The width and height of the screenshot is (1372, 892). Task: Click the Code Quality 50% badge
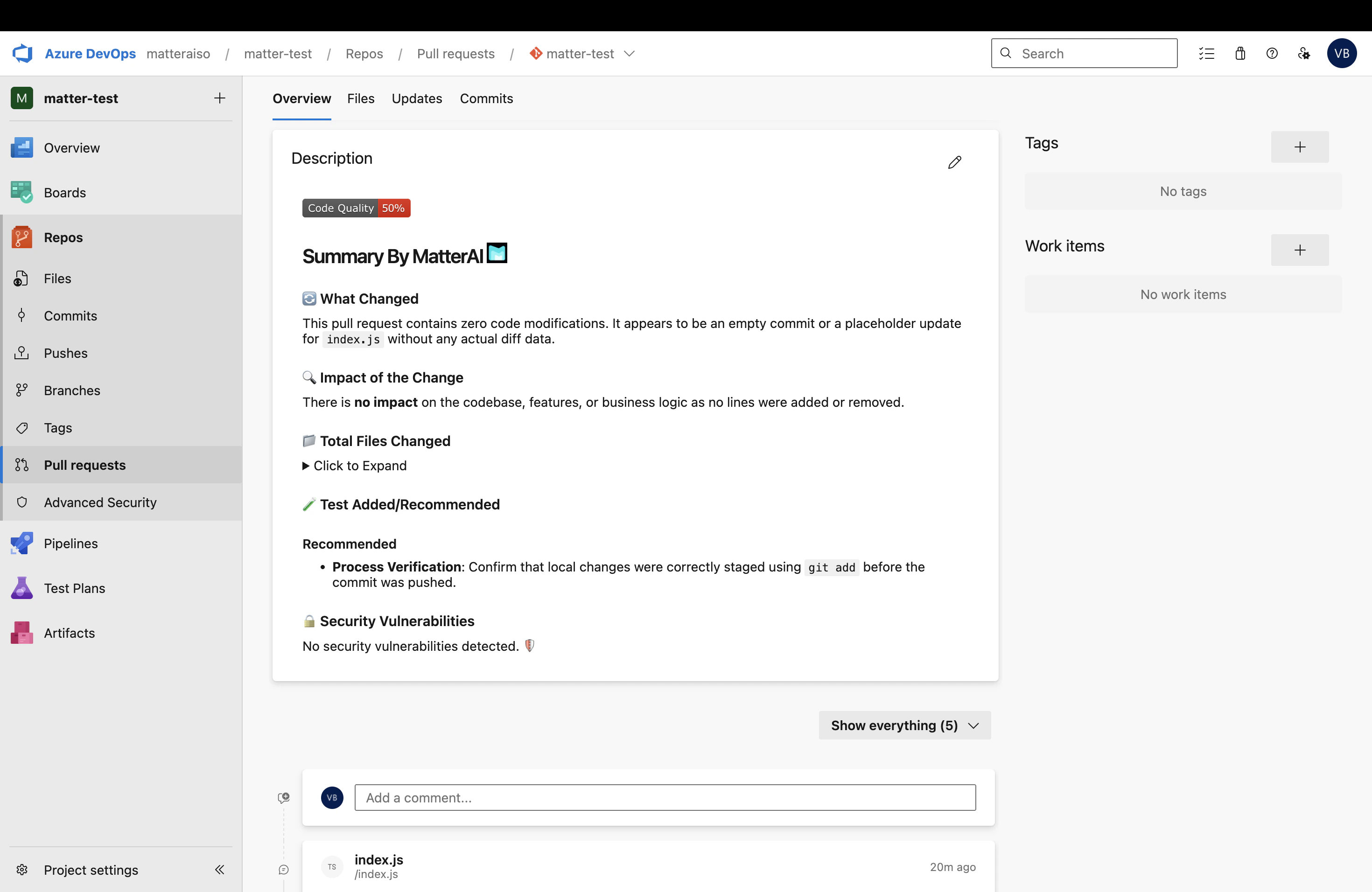(x=356, y=208)
